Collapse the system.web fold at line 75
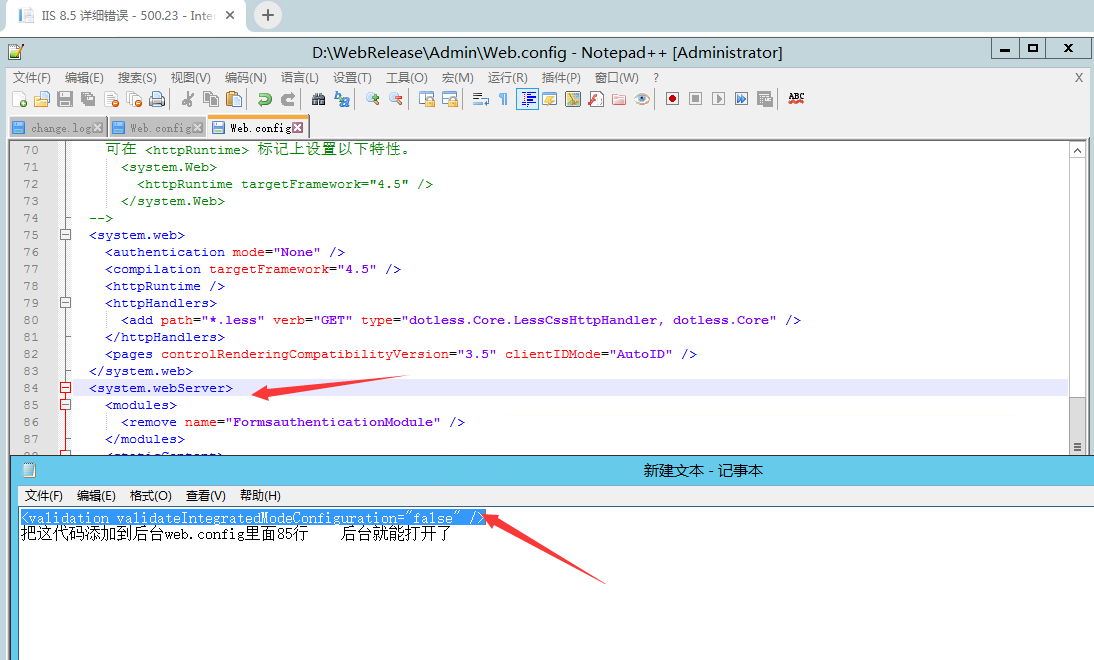Viewport: 1094px width, 660px height. 66,235
